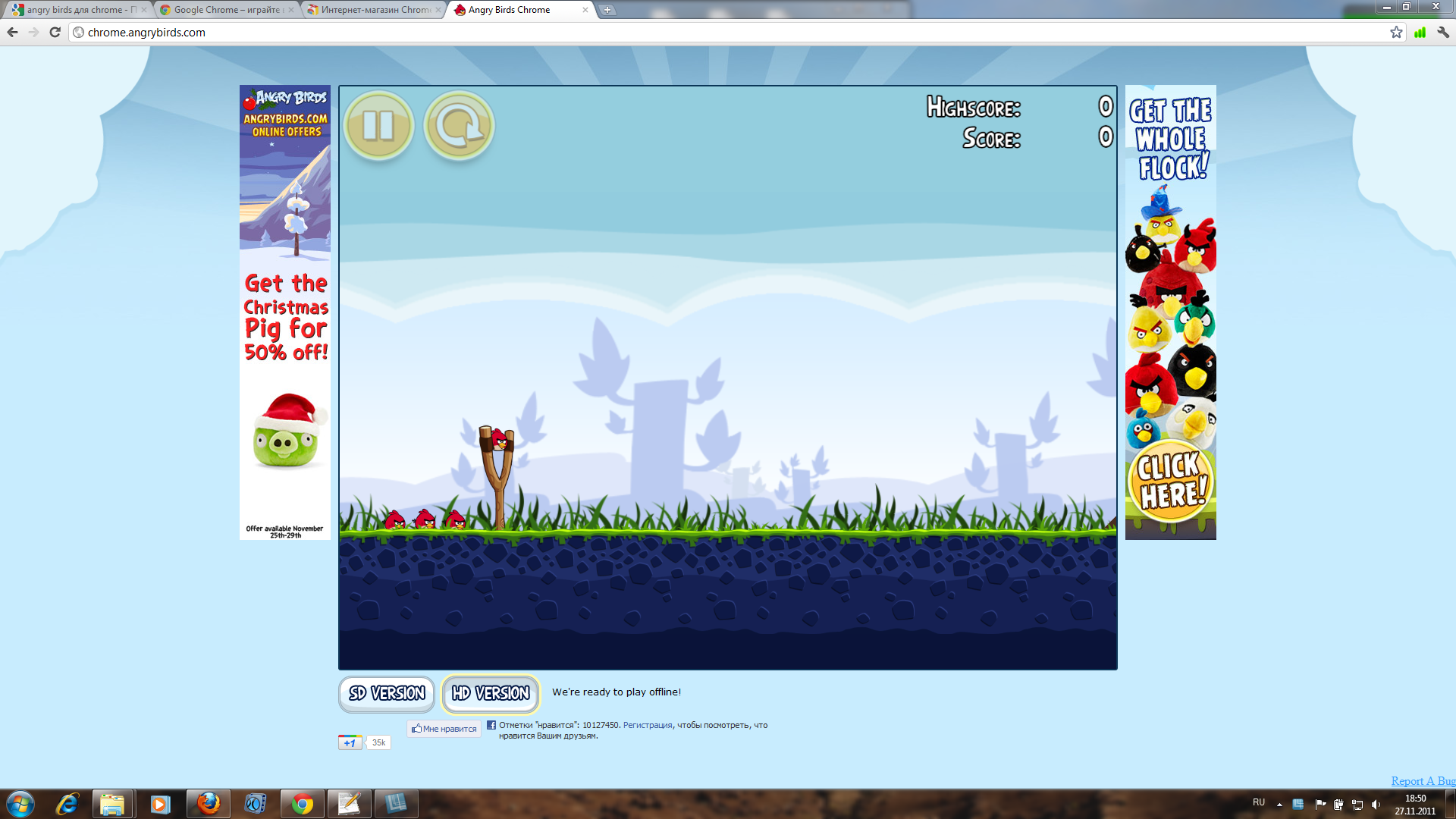Viewport: 1456px width, 819px height.
Task: Click the Google +1 button
Action: pyautogui.click(x=350, y=742)
